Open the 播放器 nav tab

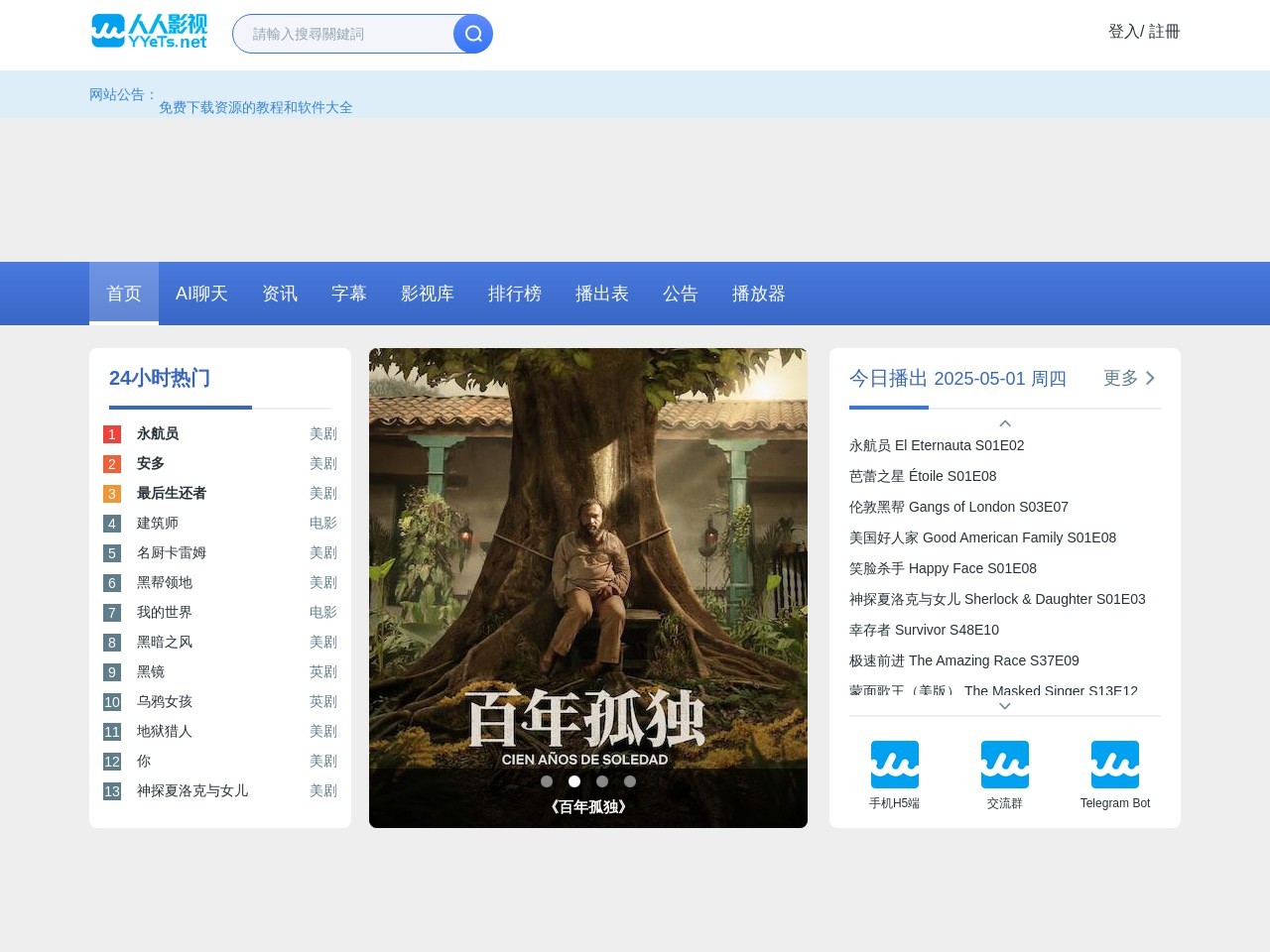click(x=759, y=294)
